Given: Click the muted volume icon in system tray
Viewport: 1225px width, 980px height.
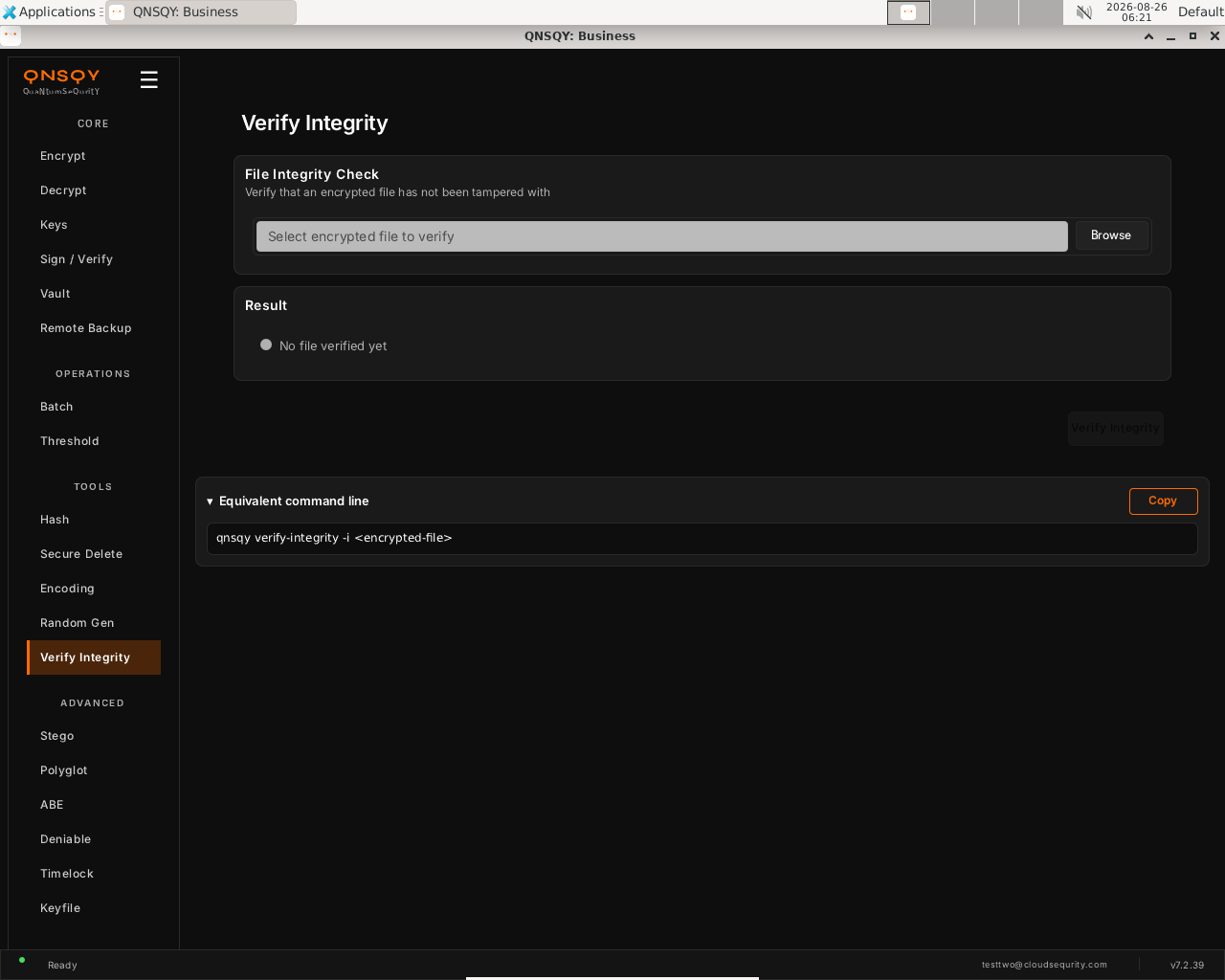Looking at the screenshot, I should [x=1084, y=12].
